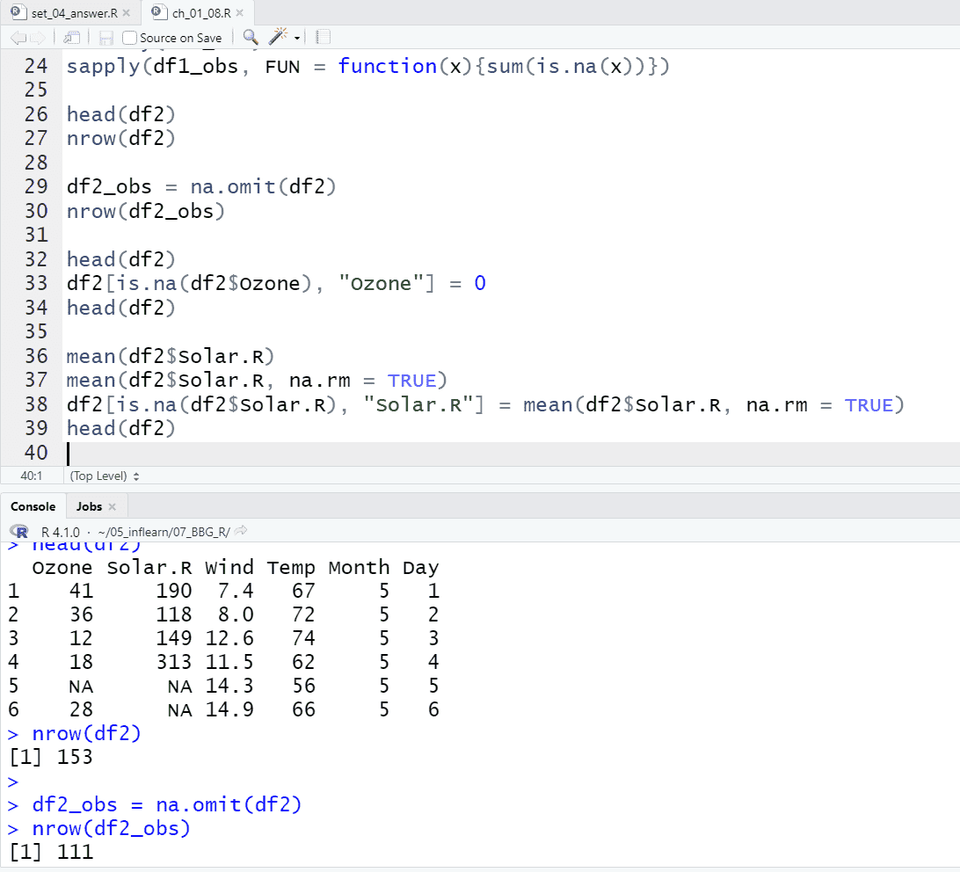The image size is (960, 872).
Task: Click cursor position indicator 40:1
Action: pos(31,476)
